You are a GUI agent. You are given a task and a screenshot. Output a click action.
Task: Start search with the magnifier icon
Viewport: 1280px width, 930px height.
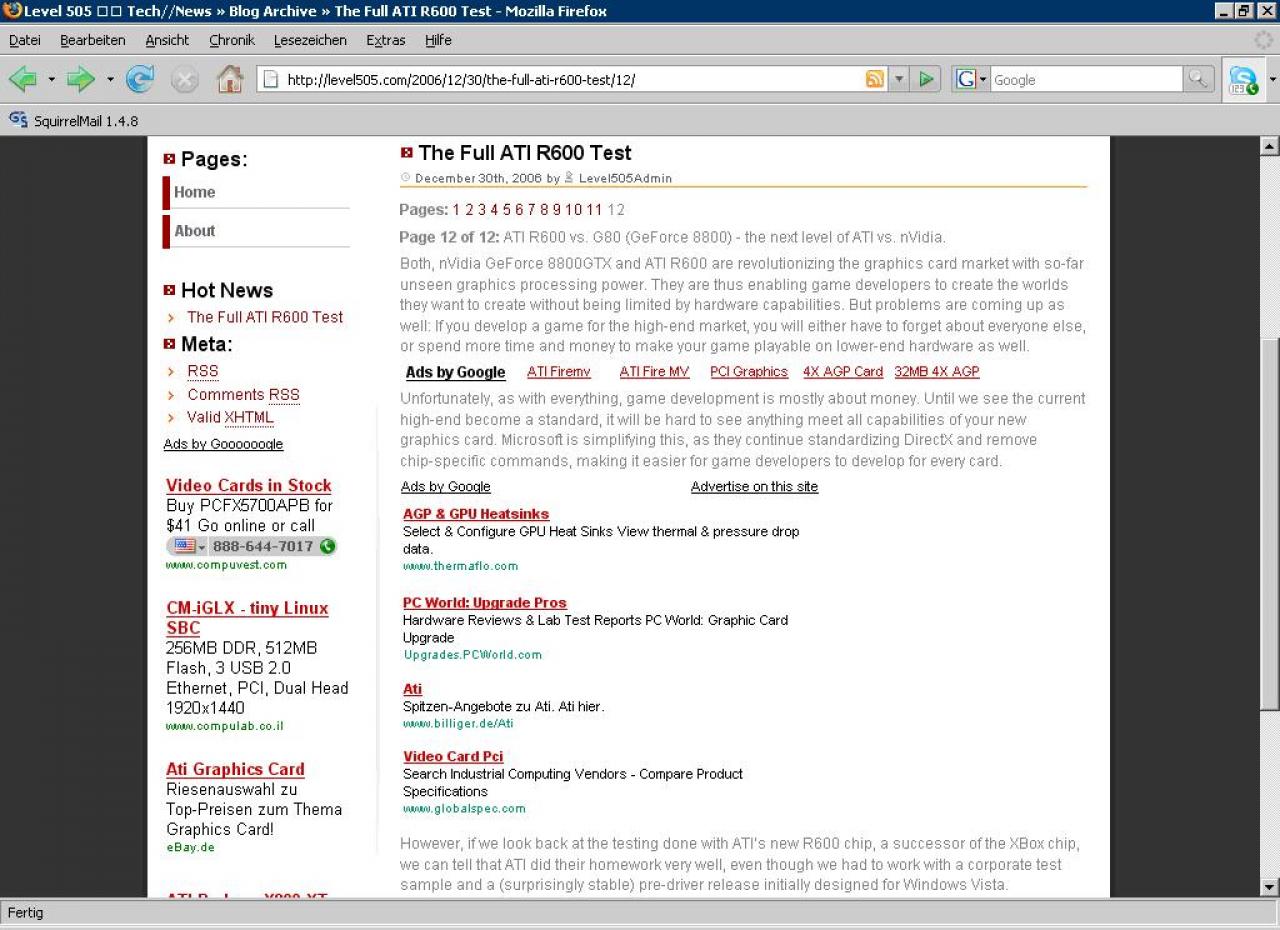1197,79
